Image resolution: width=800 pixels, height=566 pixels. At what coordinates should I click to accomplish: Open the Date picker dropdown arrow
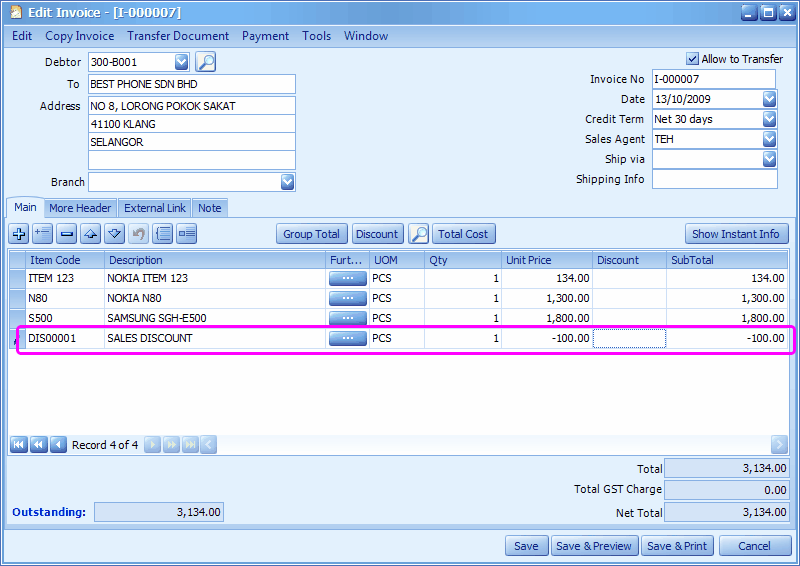tap(769, 99)
